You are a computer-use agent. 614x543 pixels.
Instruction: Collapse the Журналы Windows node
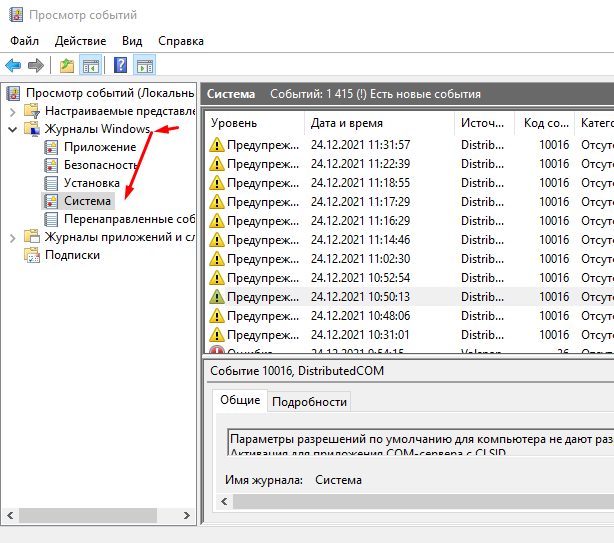13,130
